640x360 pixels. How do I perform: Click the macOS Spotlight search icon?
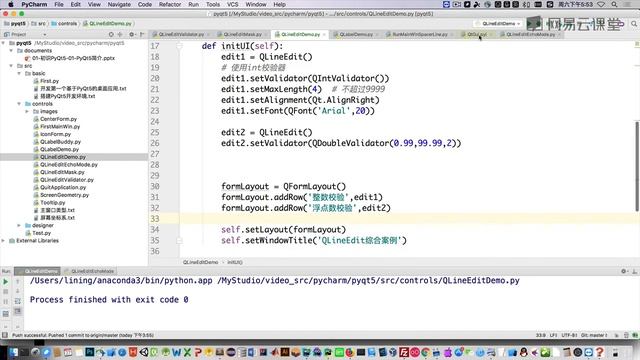[x=614, y=4]
